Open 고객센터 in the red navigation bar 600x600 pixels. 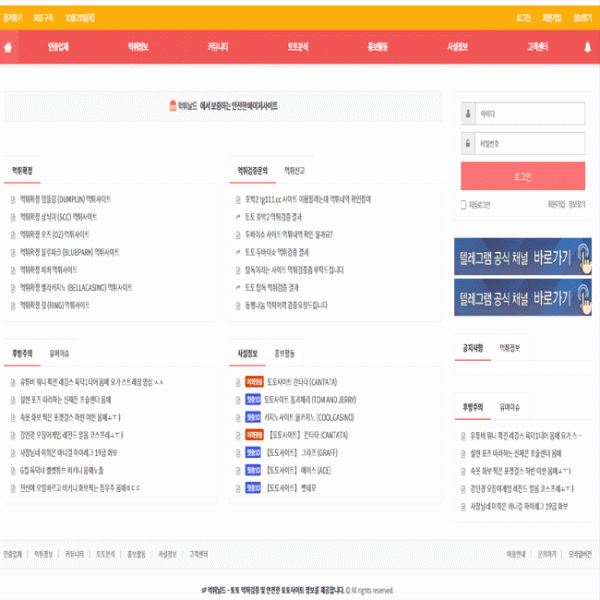tap(537, 47)
